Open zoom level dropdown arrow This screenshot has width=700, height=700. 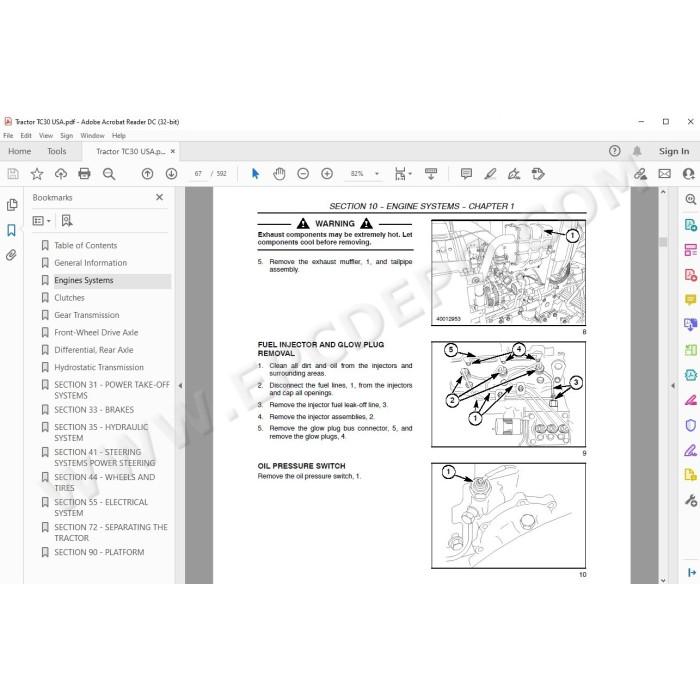coord(377,174)
